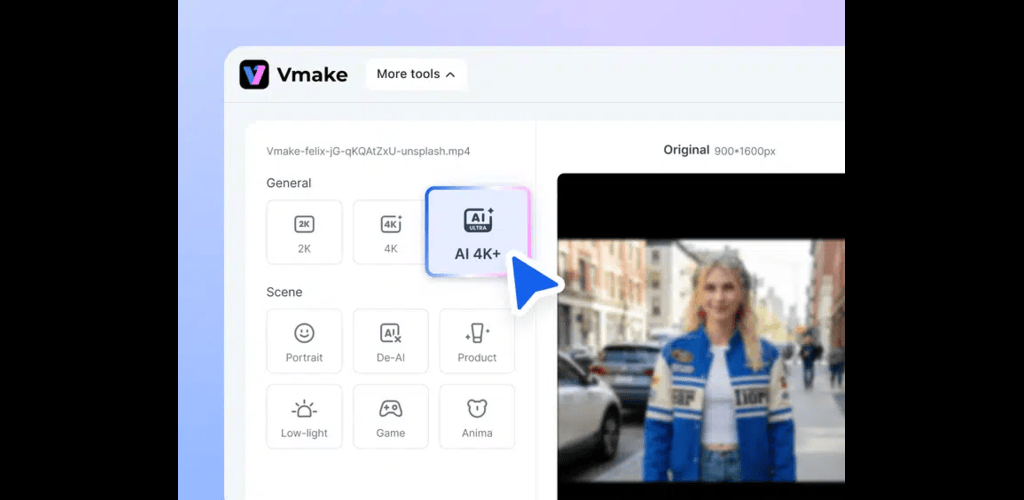Choose the 4K resolution tile
This screenshot has width=1024, height=500.
tap(390, 232)
